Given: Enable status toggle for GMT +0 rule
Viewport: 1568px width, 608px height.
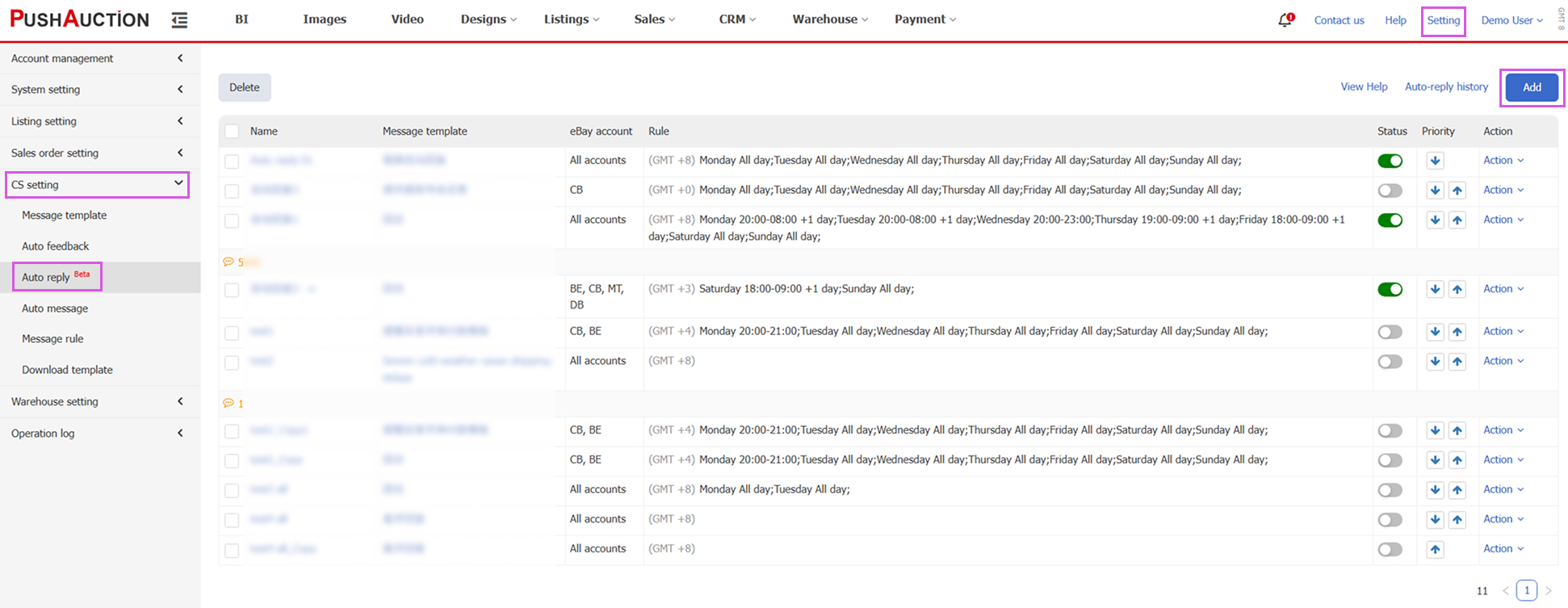Looking at the screenshot, I should click(1390, 191).
